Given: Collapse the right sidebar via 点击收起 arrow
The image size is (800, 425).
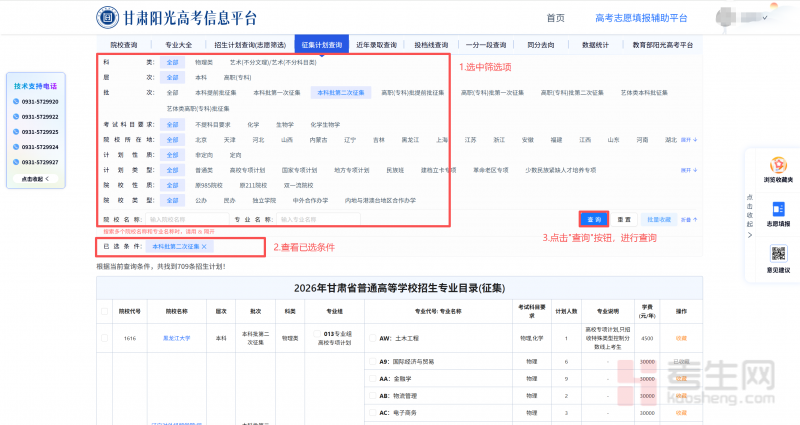Looking at the screenshot, I should pyautogui.click(x=749, y=235).
